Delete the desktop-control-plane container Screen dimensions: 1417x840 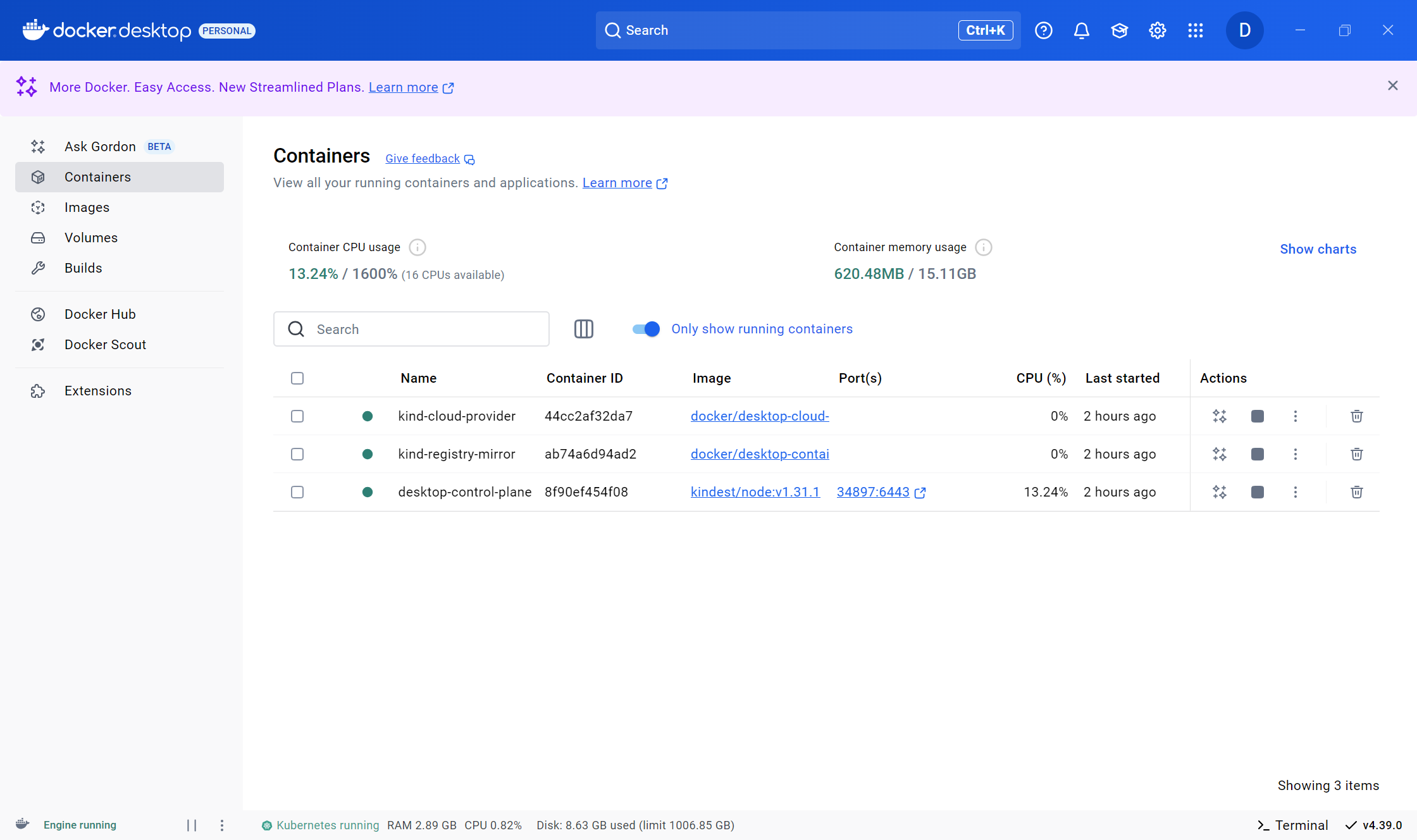coord(1357,492)
